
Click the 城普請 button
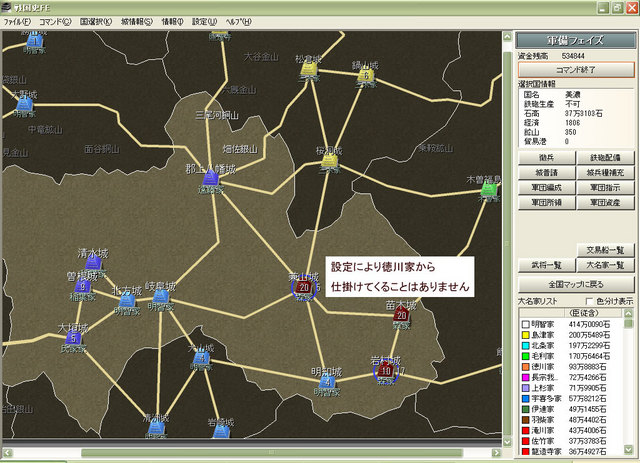[547, 173]
